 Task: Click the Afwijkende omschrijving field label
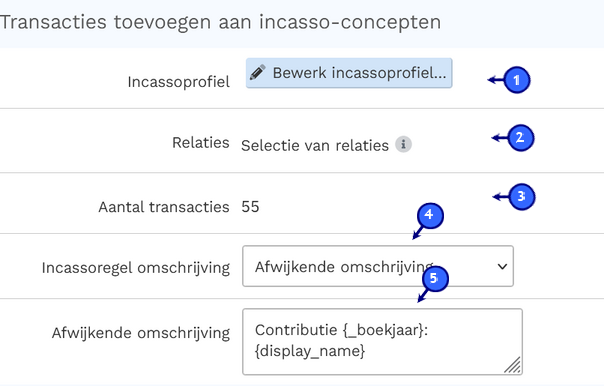pos(141,333)
